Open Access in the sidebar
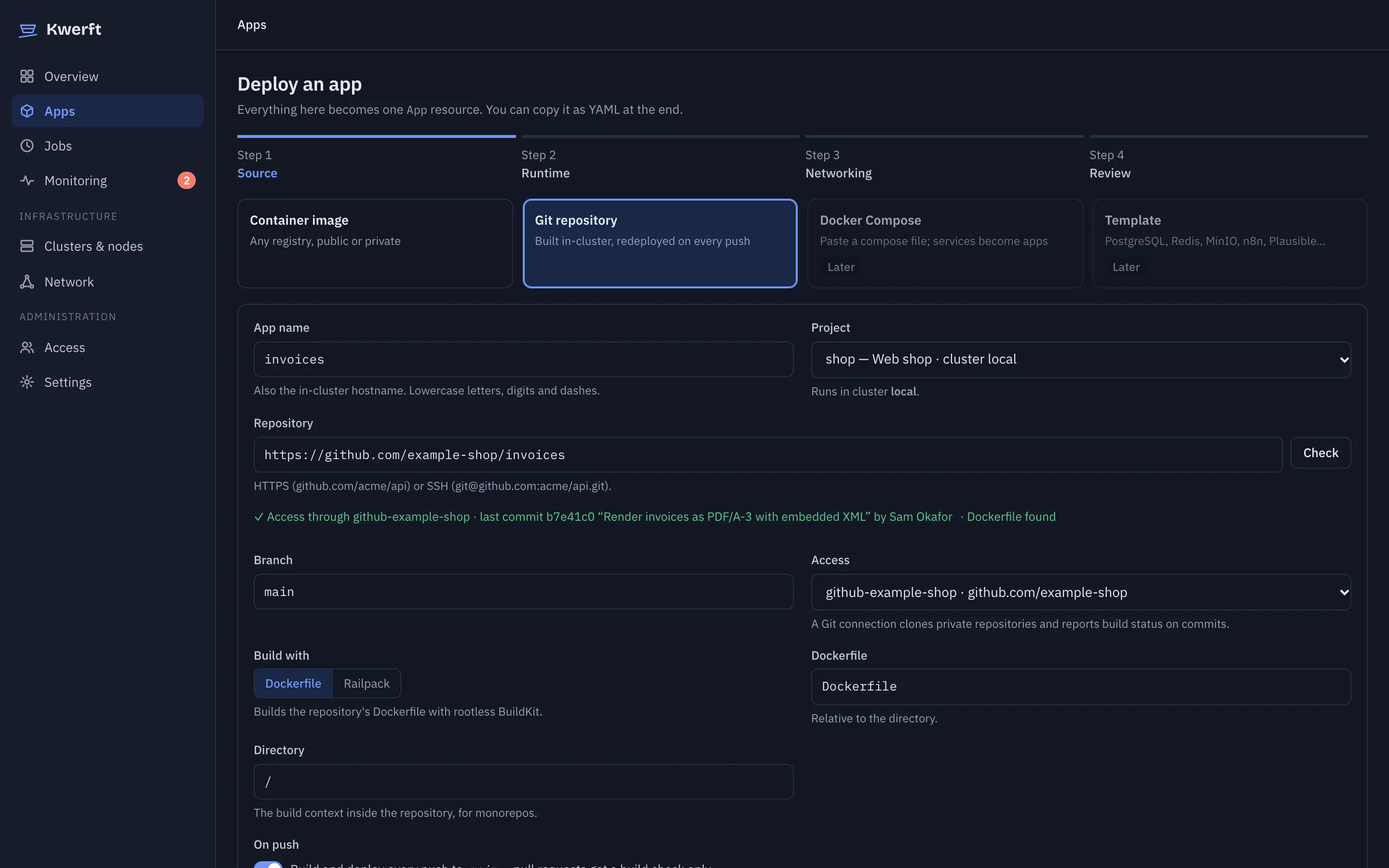 [108, 347]
